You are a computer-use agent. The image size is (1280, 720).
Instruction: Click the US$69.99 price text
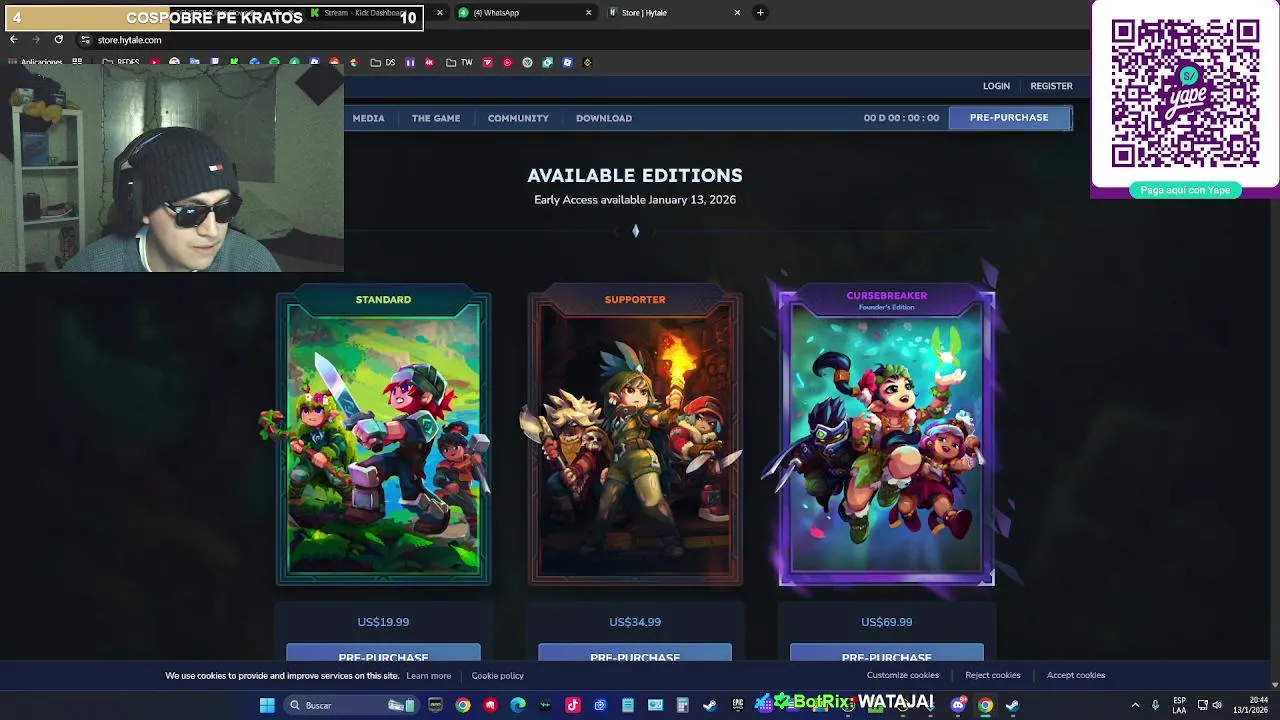[x=887, y=622]
